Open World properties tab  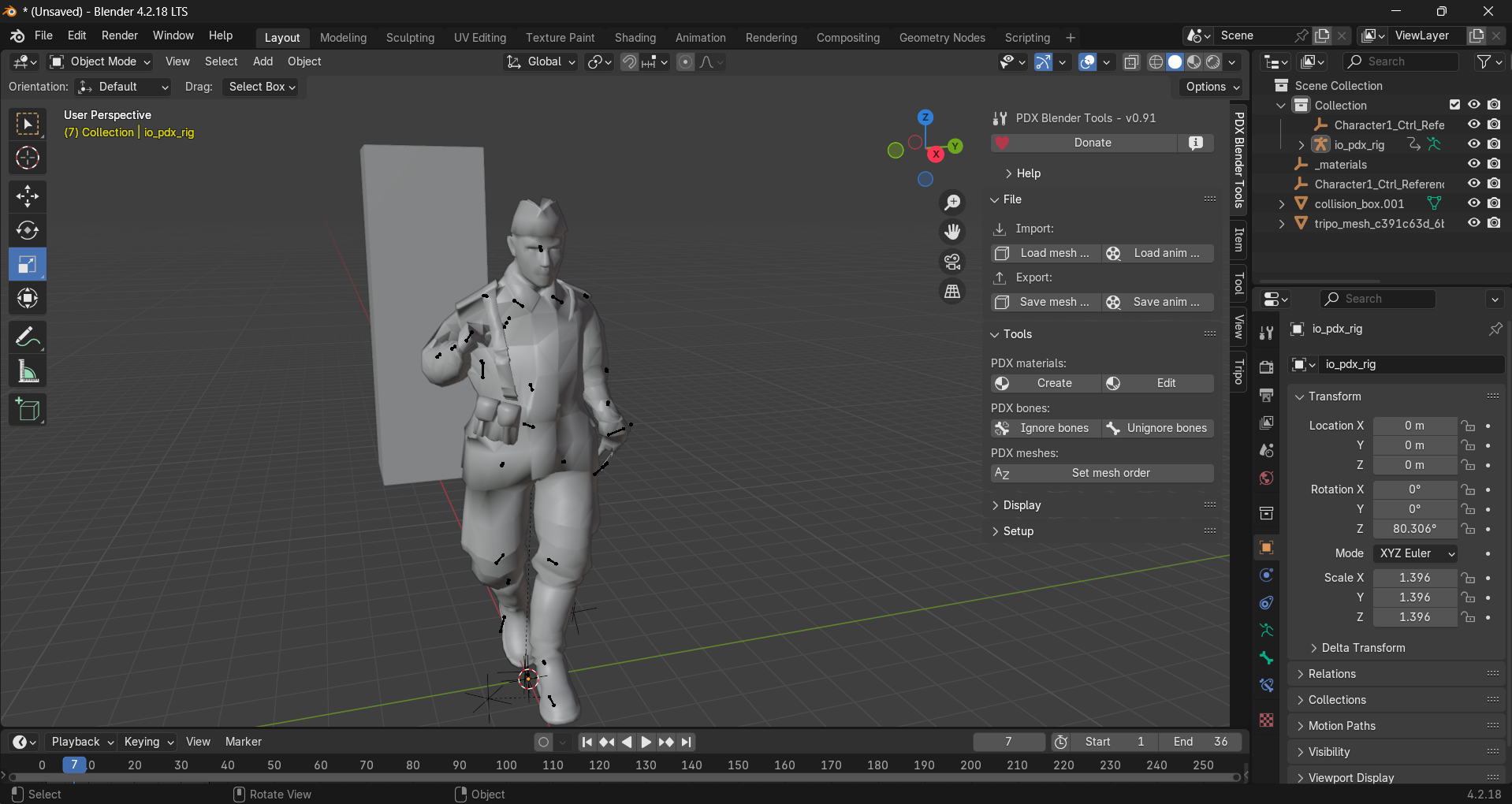click(1266, 478)
